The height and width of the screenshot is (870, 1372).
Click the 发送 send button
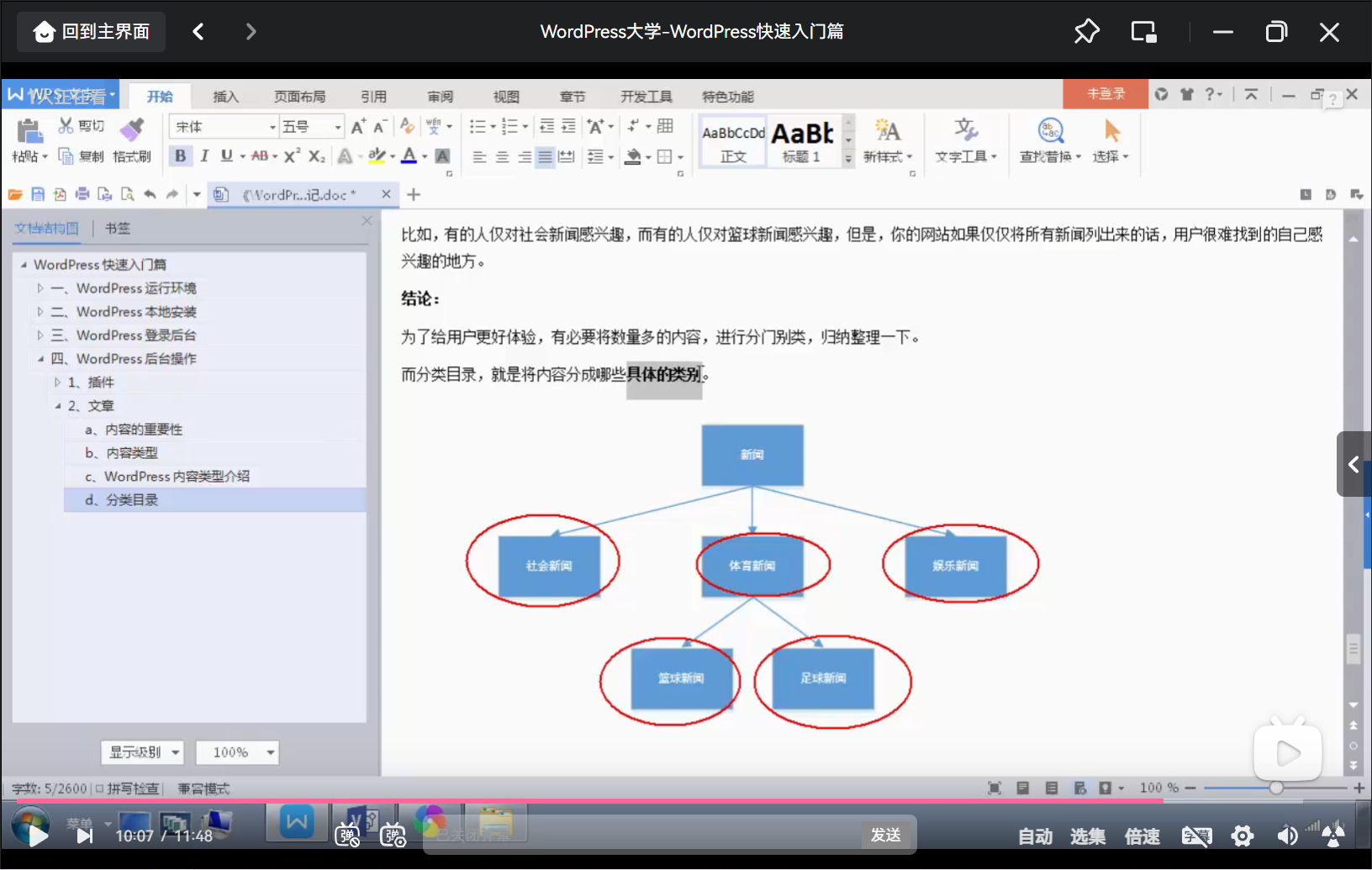(x=886, y=835)
